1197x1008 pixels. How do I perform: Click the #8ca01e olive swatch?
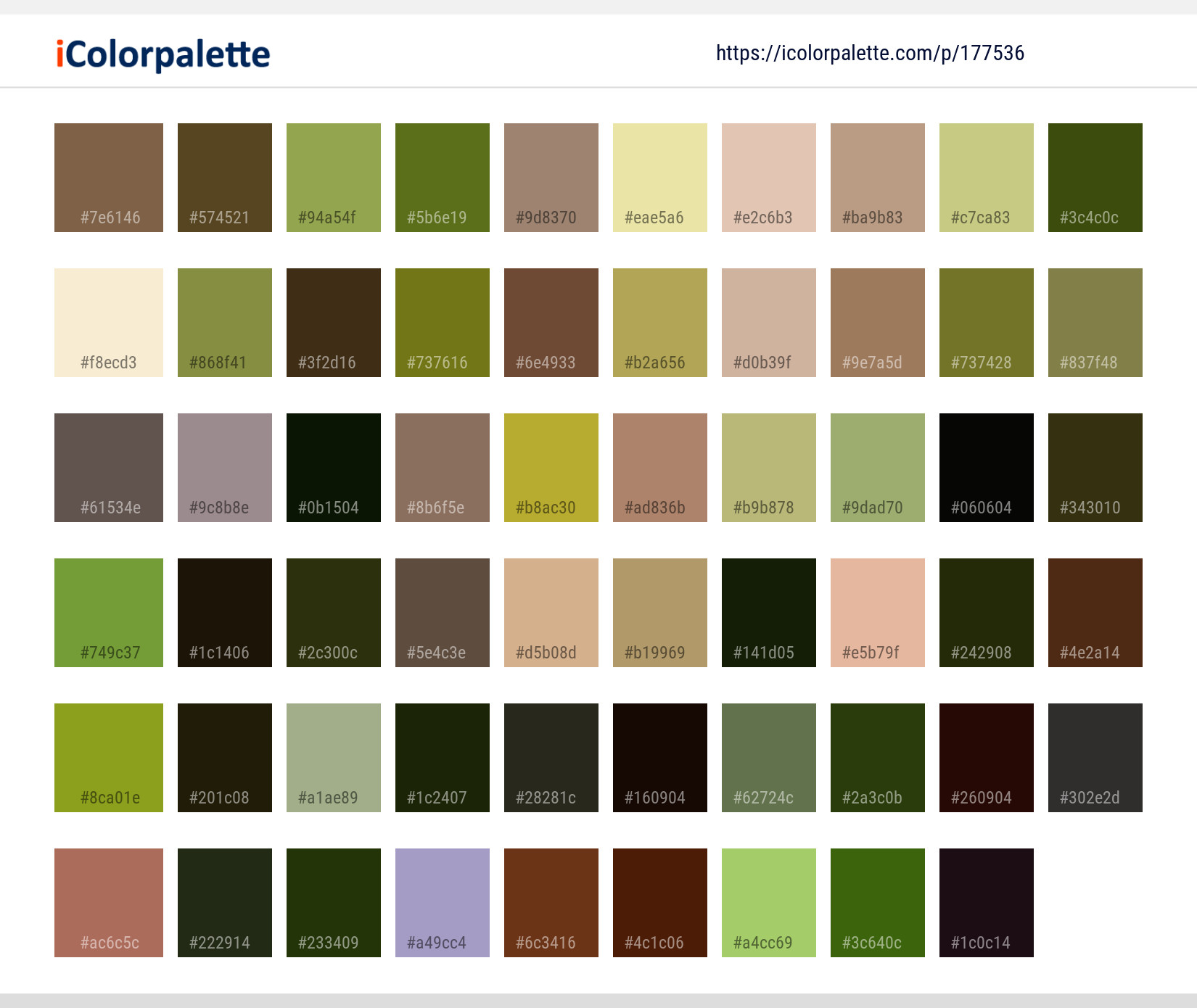tap(108, 757)
